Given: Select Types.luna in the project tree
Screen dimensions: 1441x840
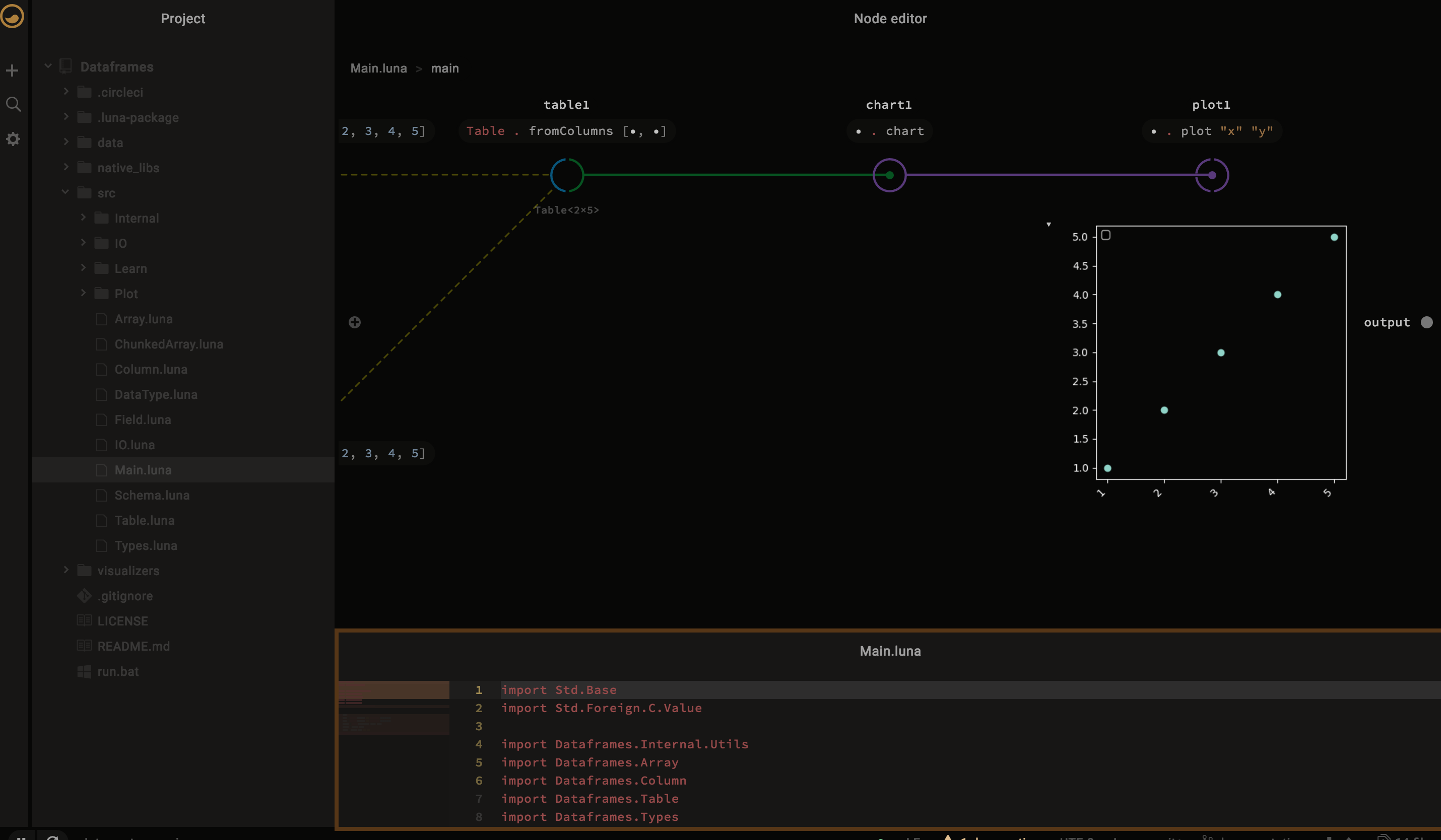Looking at the screenshot, I should [x=146, y=546].
